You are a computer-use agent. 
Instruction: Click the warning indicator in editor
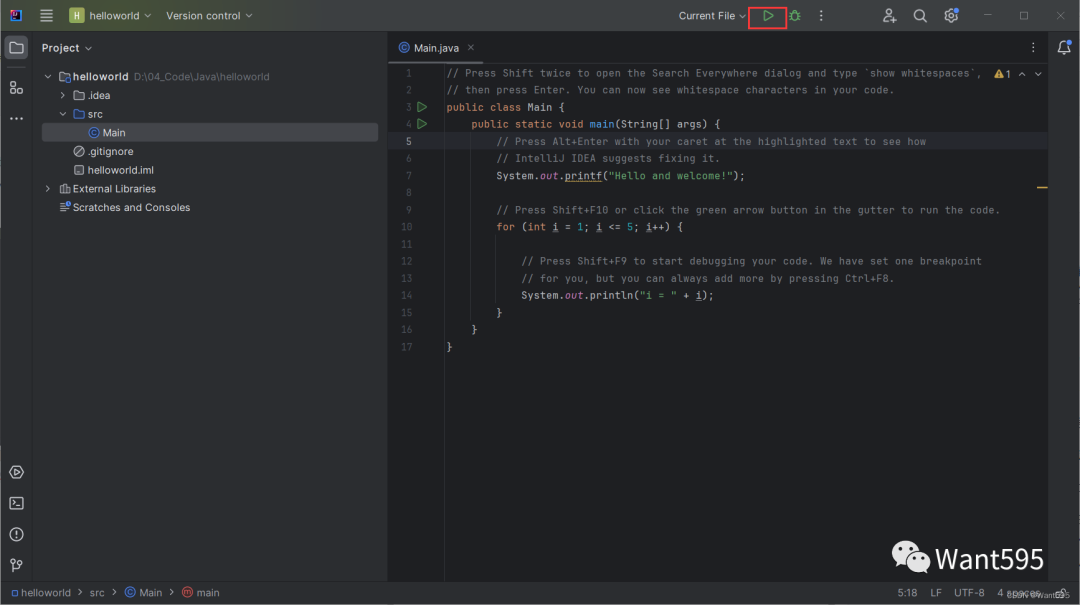click(x=1002, y=74)
